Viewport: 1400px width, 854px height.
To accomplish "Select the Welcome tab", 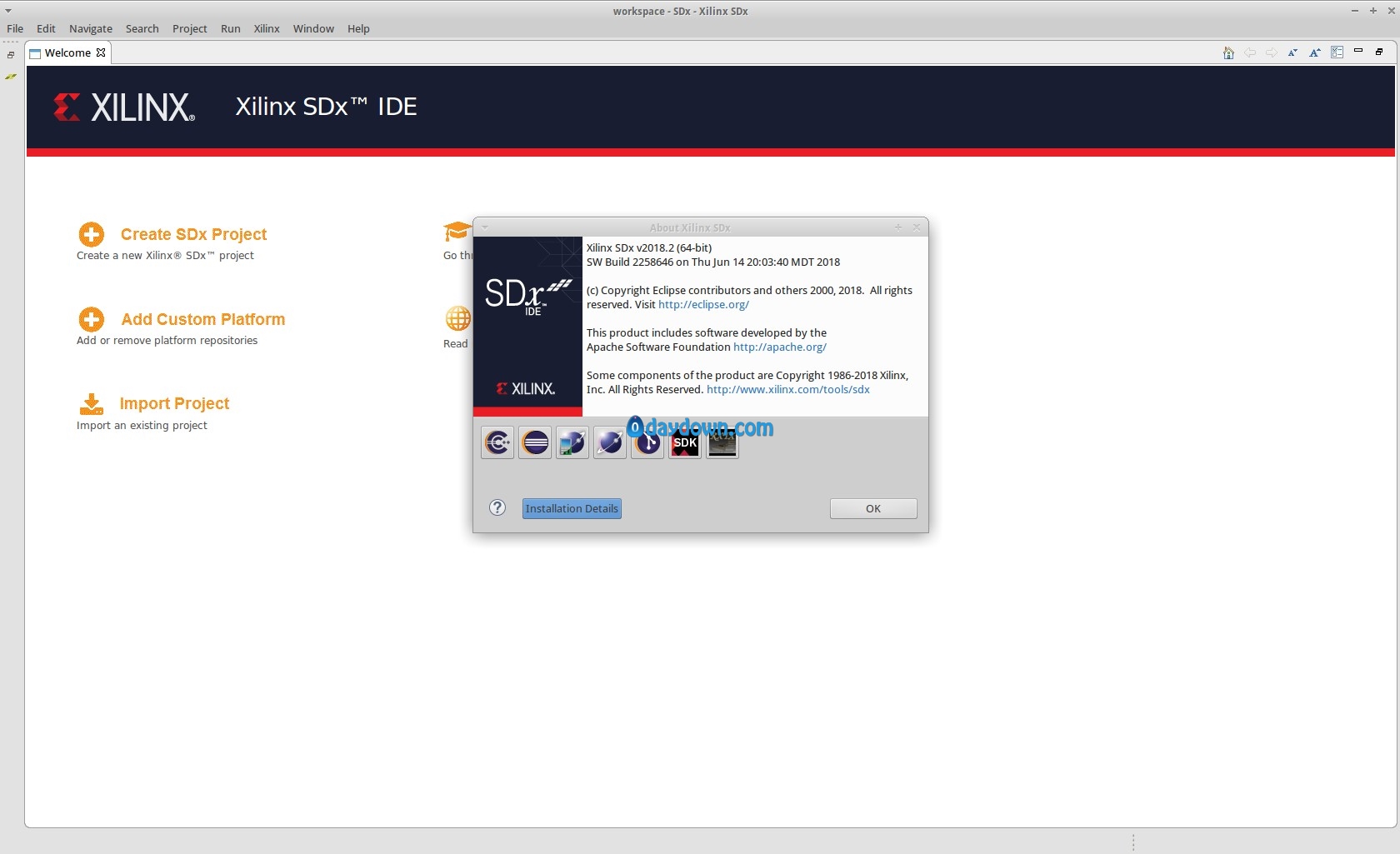I will (x=67, y=52).
